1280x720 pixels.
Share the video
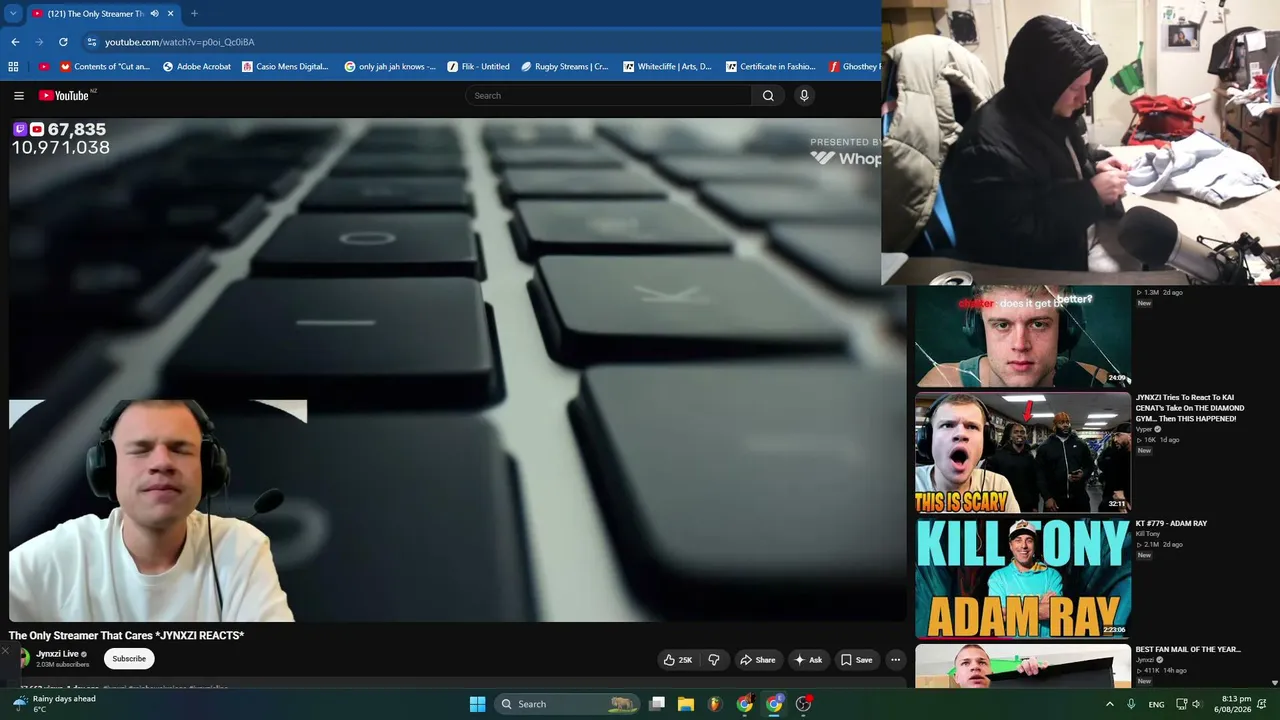757,660
